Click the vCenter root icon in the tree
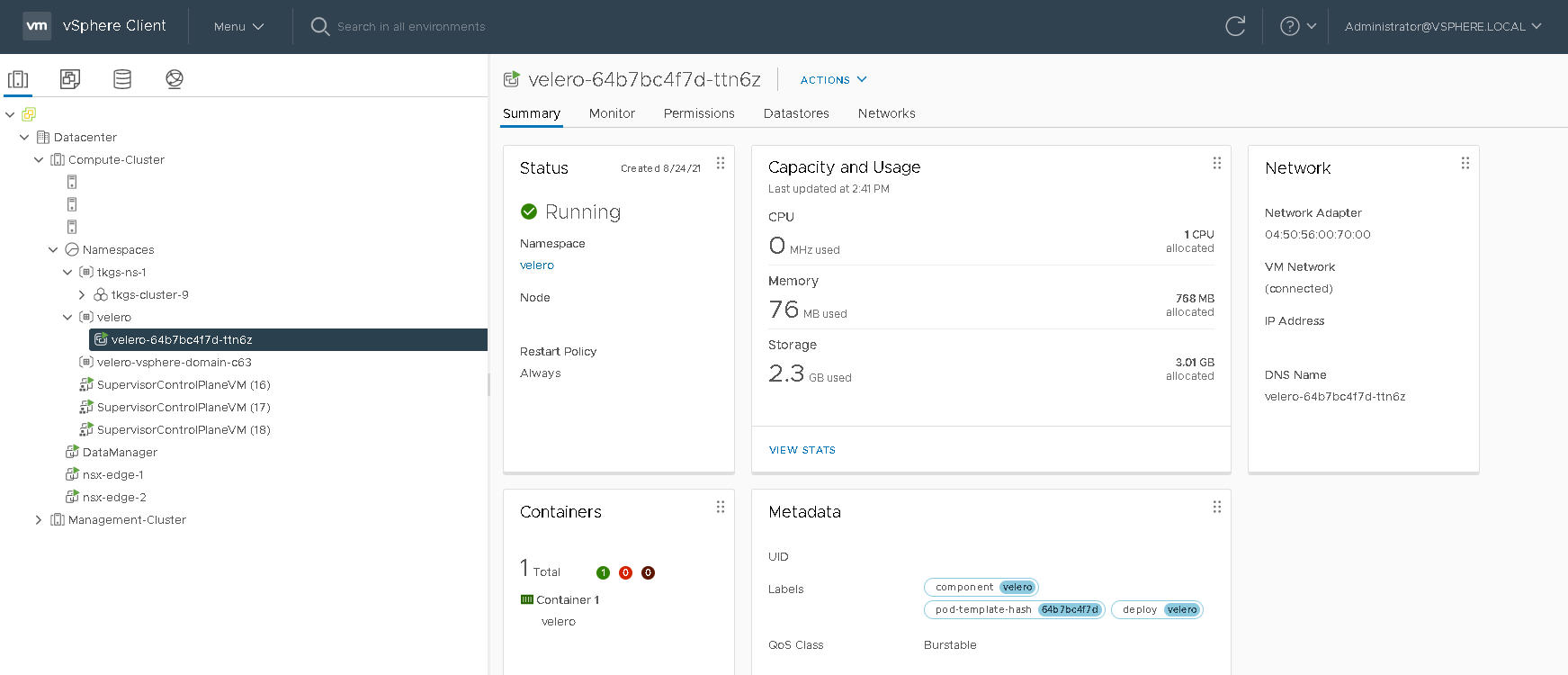This screenshot has width=1568, height=675. 29,114
